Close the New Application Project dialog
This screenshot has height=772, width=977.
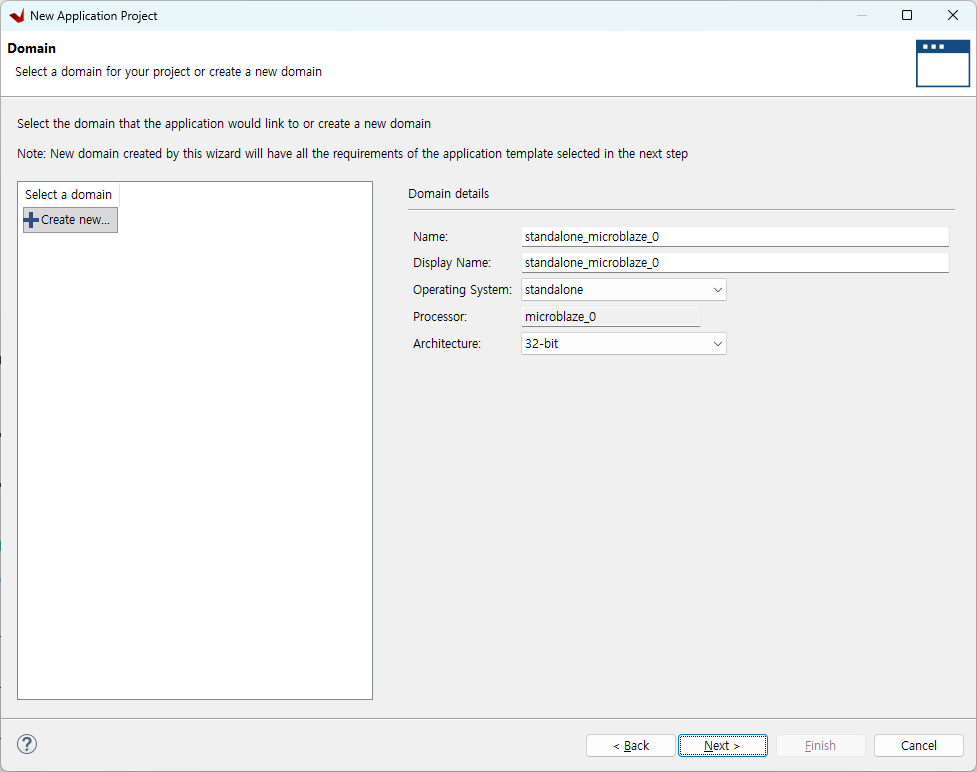953,16
